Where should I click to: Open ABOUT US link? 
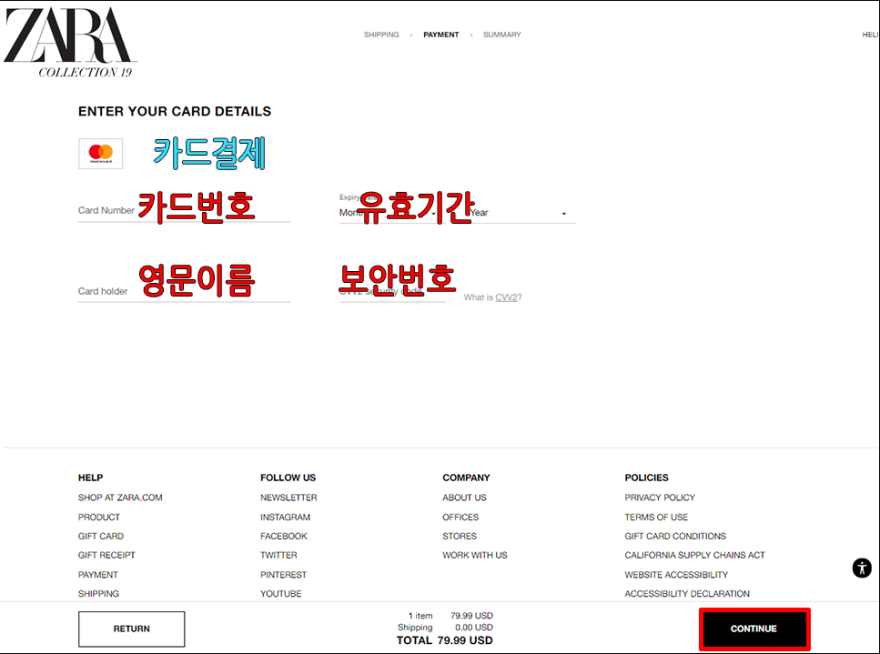pyautogui.click(x=464, y=497)
